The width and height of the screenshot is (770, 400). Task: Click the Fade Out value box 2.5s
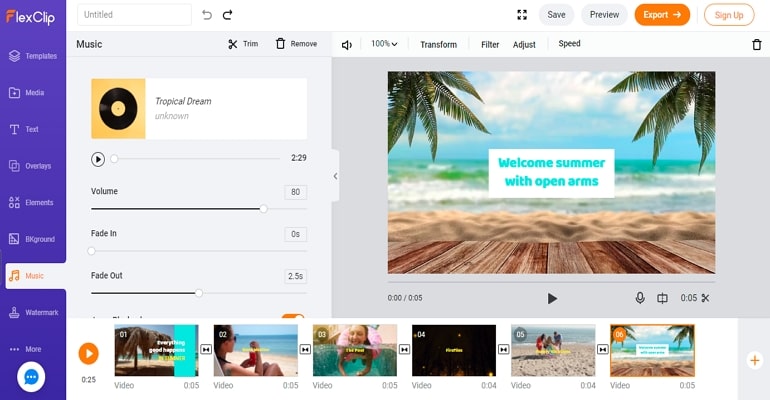296,276
